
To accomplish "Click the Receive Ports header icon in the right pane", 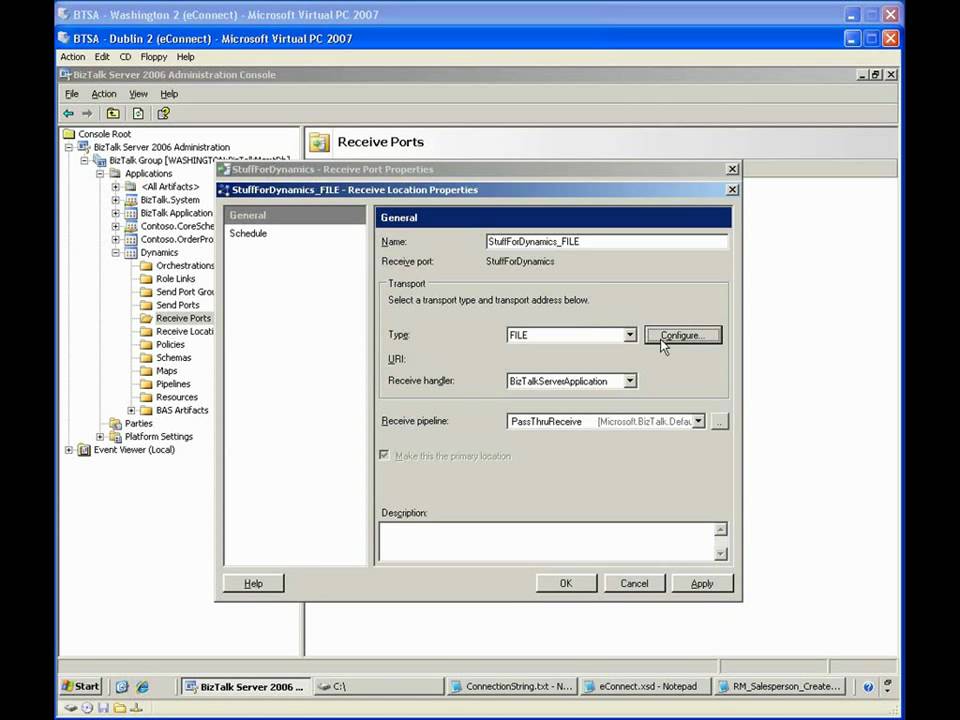I will tap(320, 142).
